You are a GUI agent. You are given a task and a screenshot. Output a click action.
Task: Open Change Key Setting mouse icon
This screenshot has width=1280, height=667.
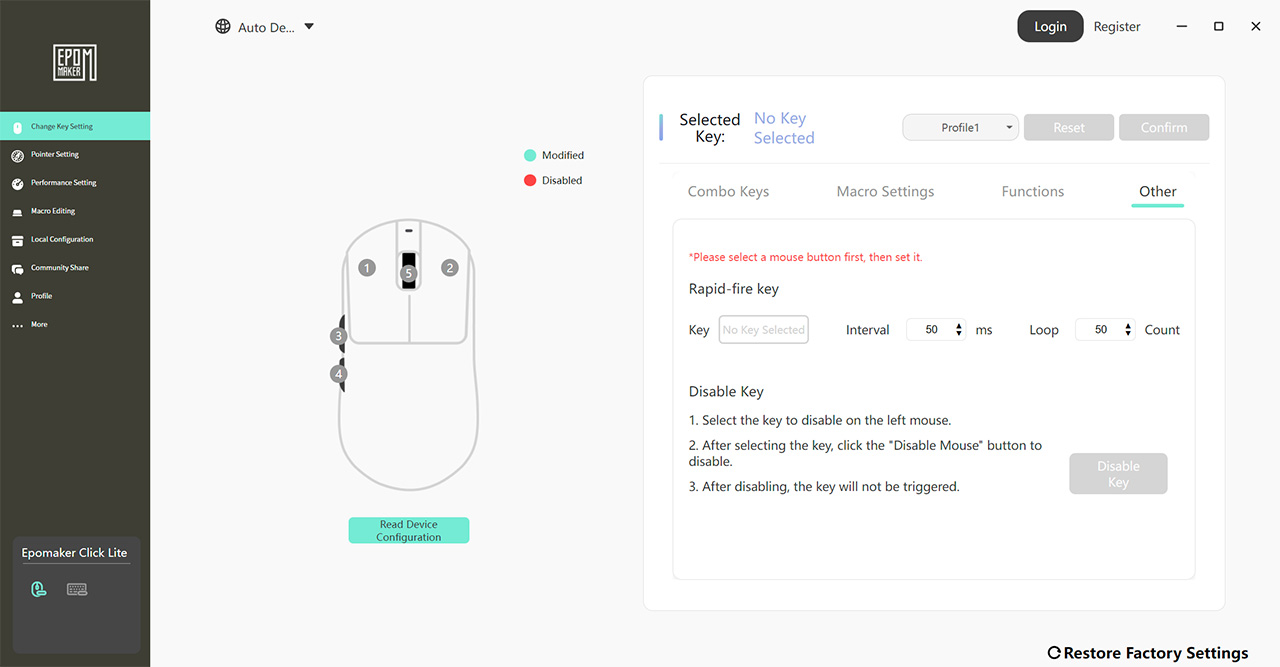coord(17,127)
